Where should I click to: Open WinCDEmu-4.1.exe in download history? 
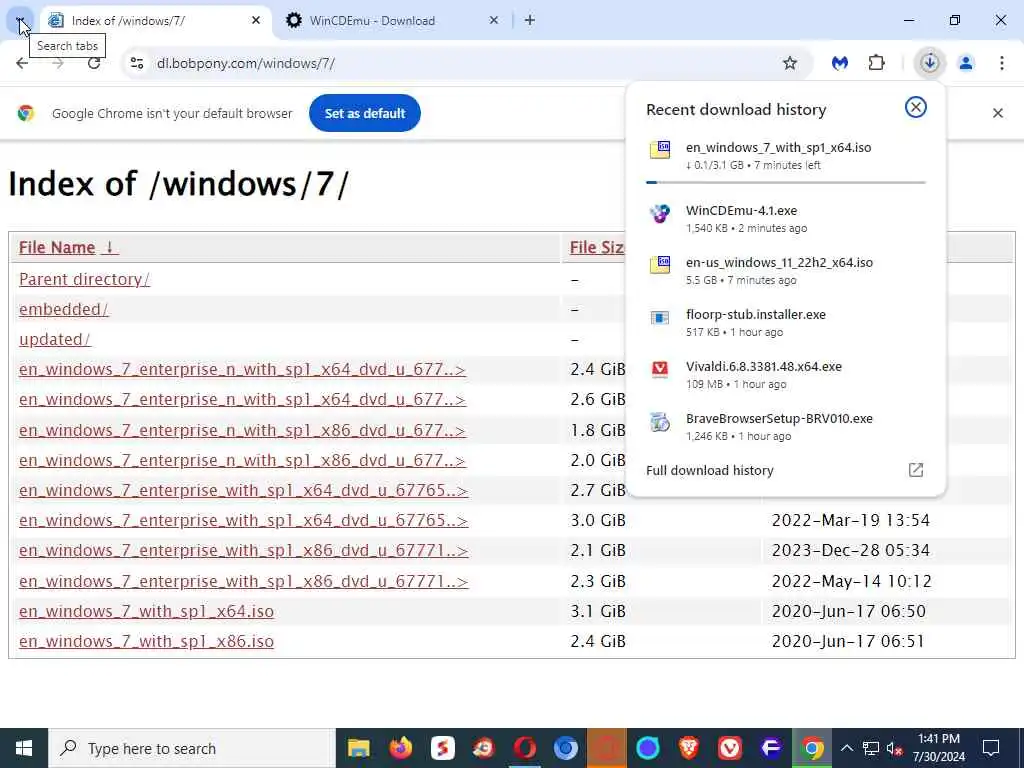786,219
